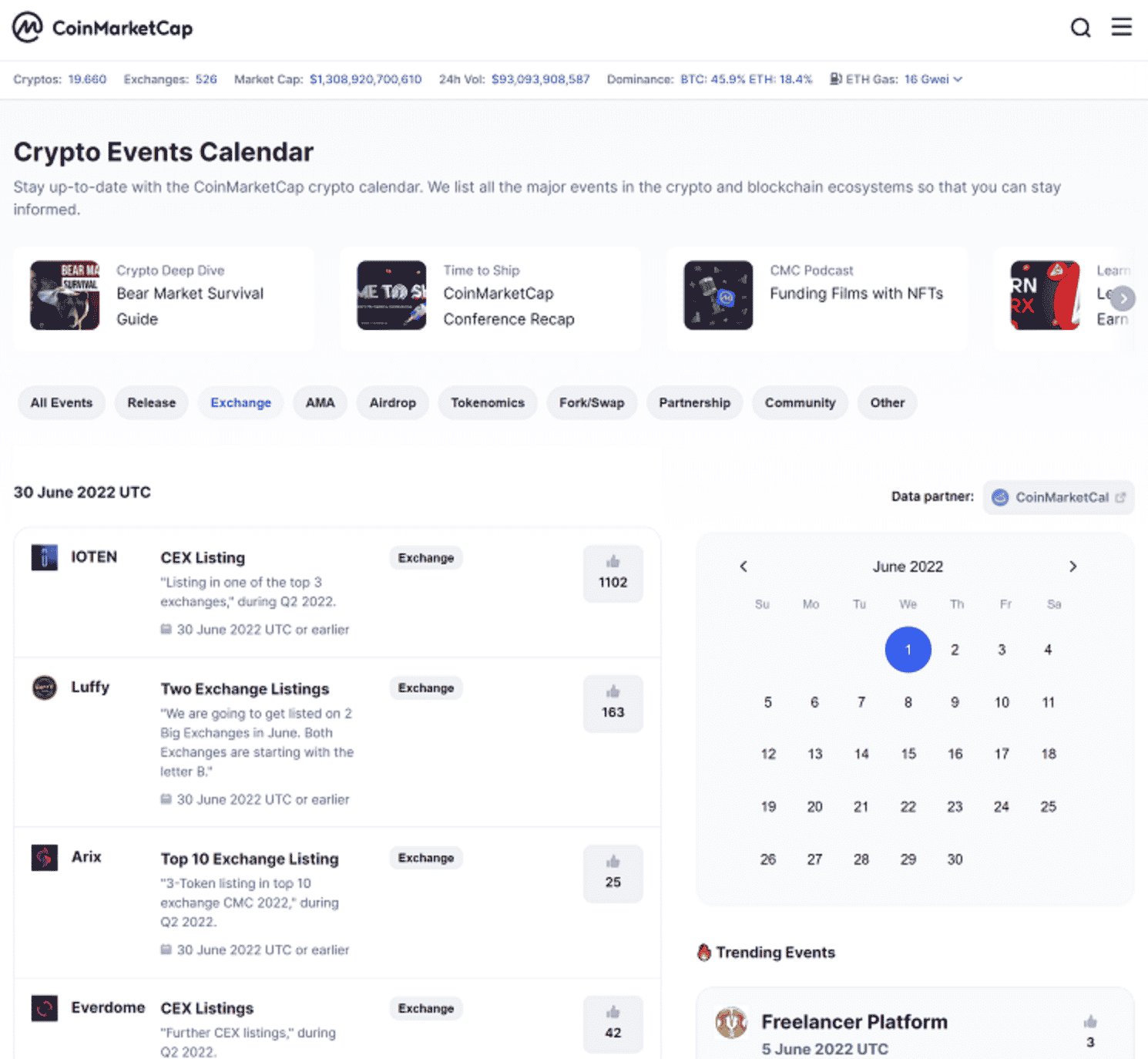Click the Arix coin icon
The height and width of the screenshot is (1059, 1148).
coord(45,857)
